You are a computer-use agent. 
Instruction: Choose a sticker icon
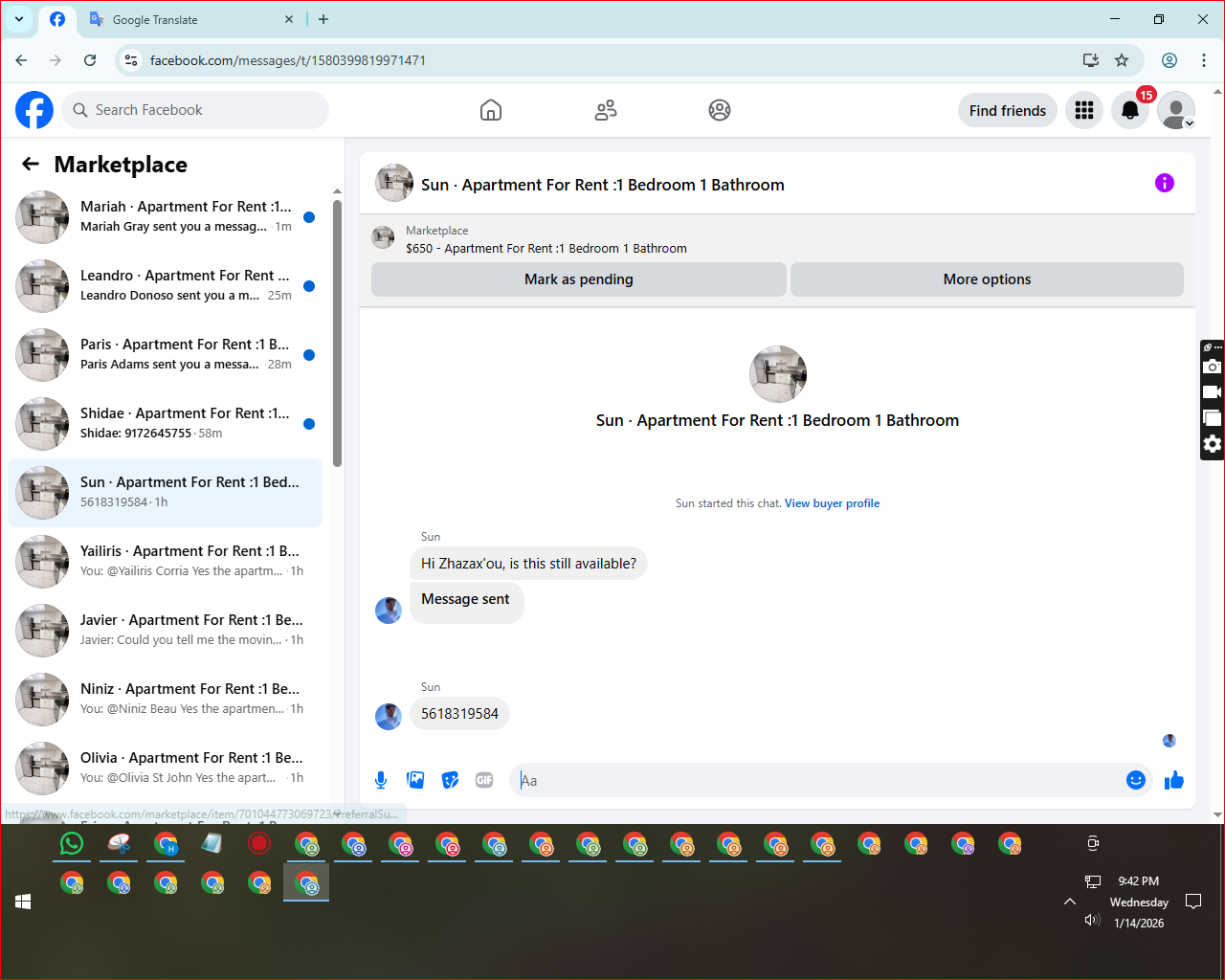(x=450, y=780)
